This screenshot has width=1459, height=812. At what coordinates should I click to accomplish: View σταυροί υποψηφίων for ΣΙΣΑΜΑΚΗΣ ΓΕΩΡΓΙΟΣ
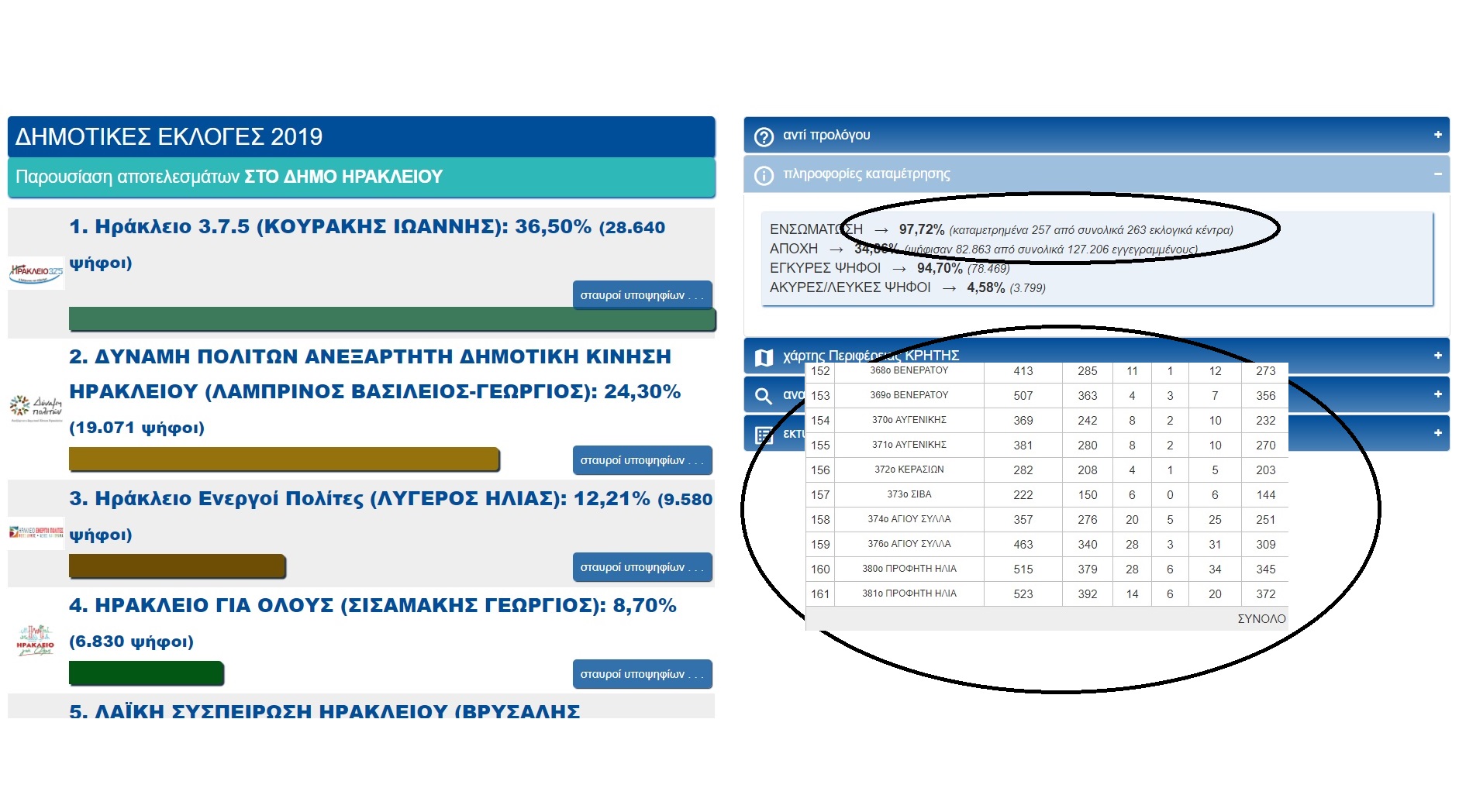click(642, 674)
